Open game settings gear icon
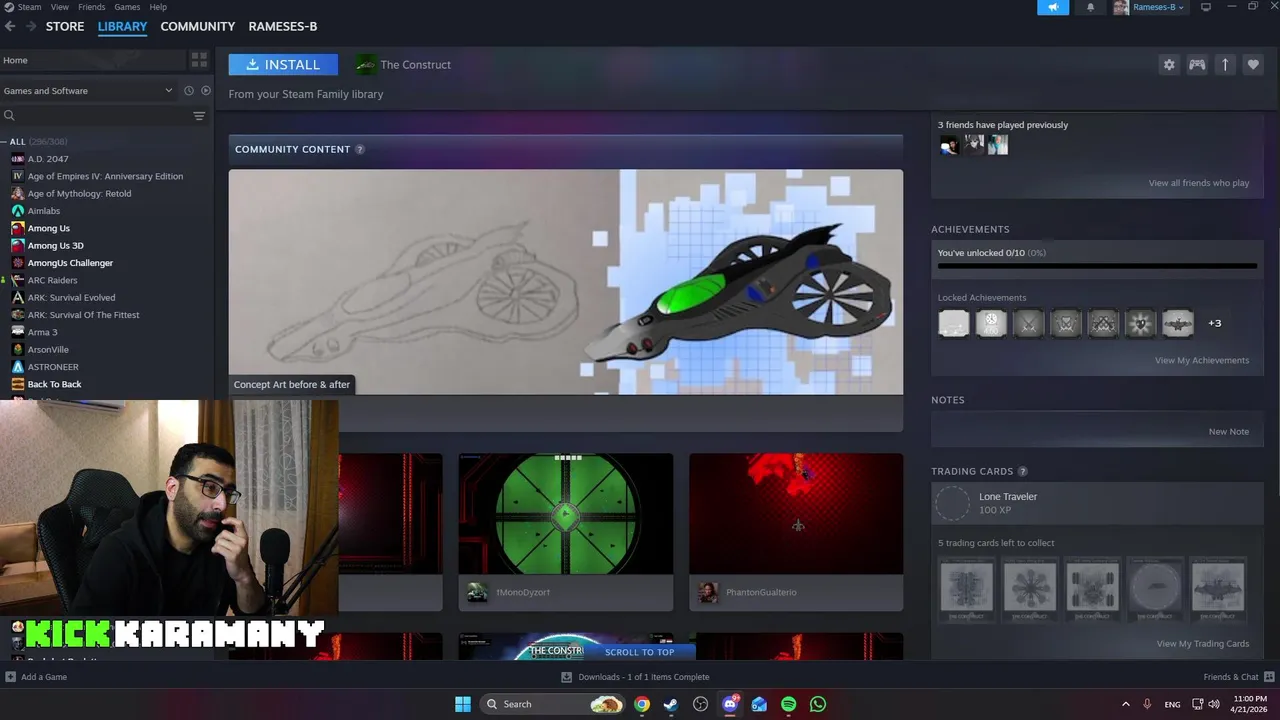The image size is (1280, 720). [1169, 65]
